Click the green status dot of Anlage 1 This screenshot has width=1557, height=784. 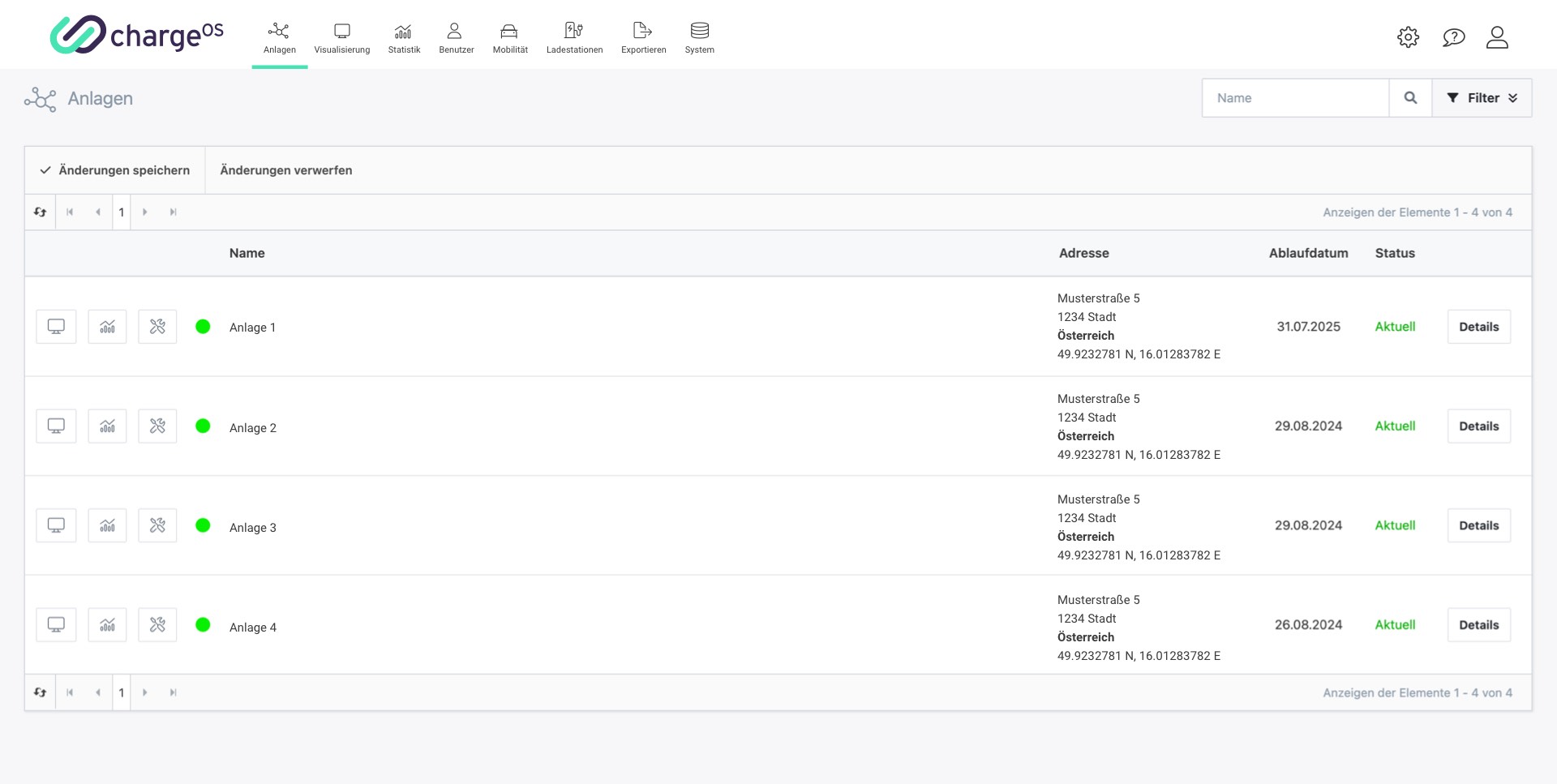click(203, 327)
